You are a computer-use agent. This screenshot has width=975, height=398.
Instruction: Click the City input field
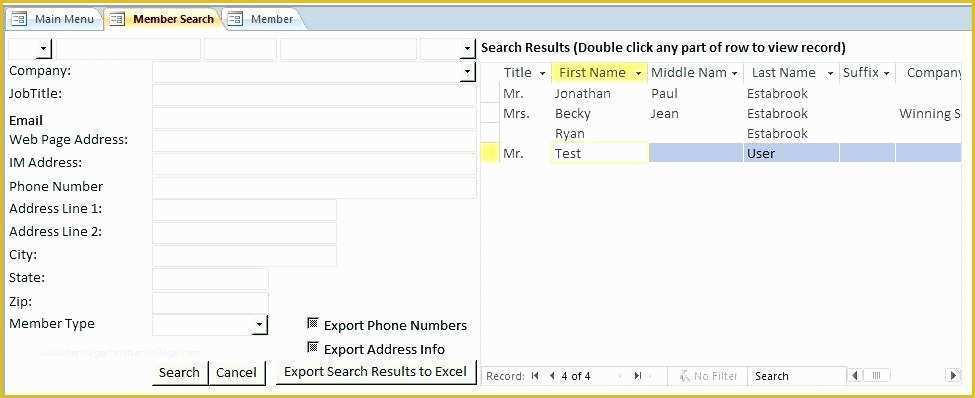pyautogui.click(x=244, y=256)
